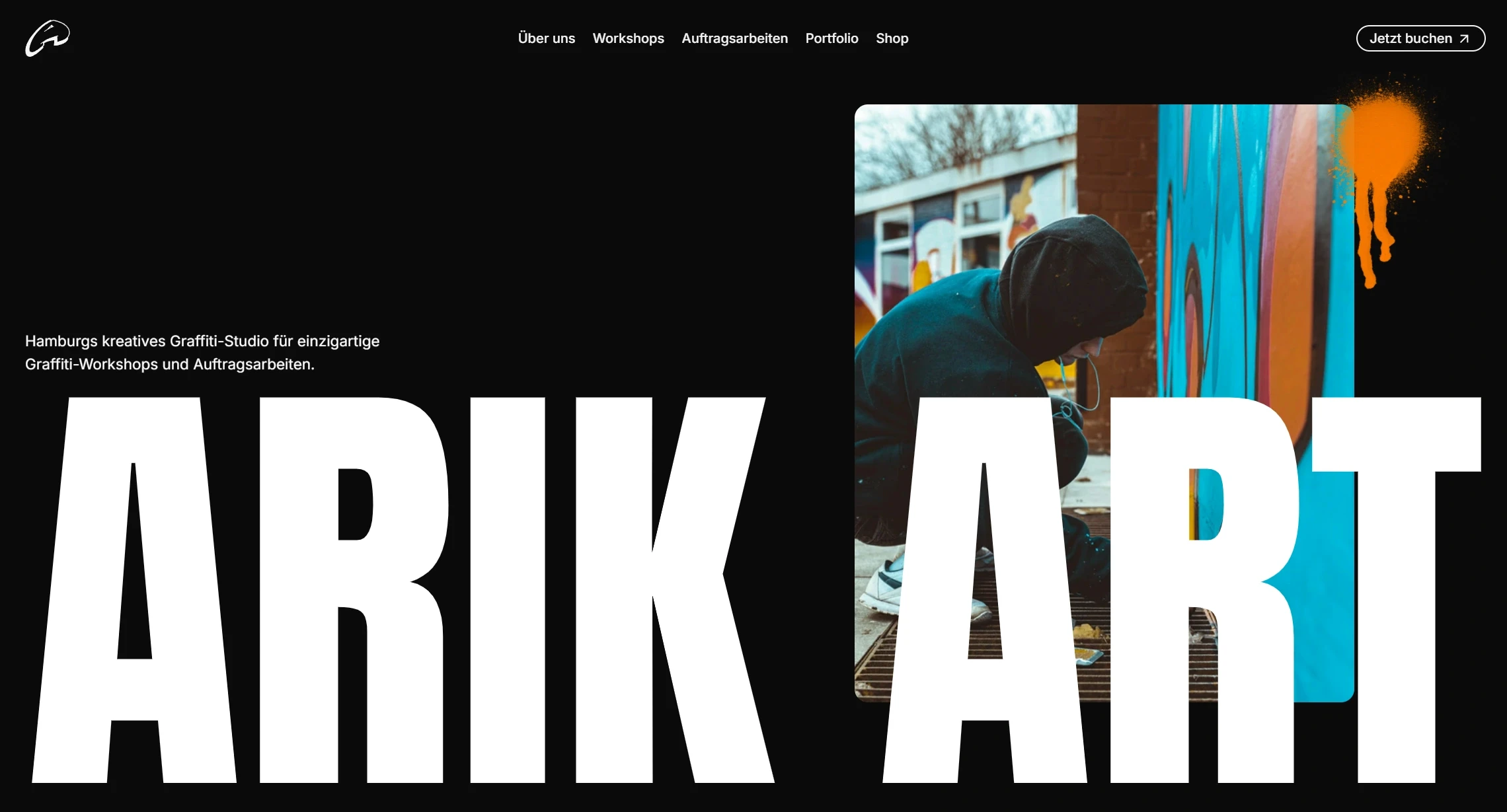The width and height of the screenshot is (1507, 812).
Task: Click the giant letter K in ARIK
Action: (x=674, y=590)
